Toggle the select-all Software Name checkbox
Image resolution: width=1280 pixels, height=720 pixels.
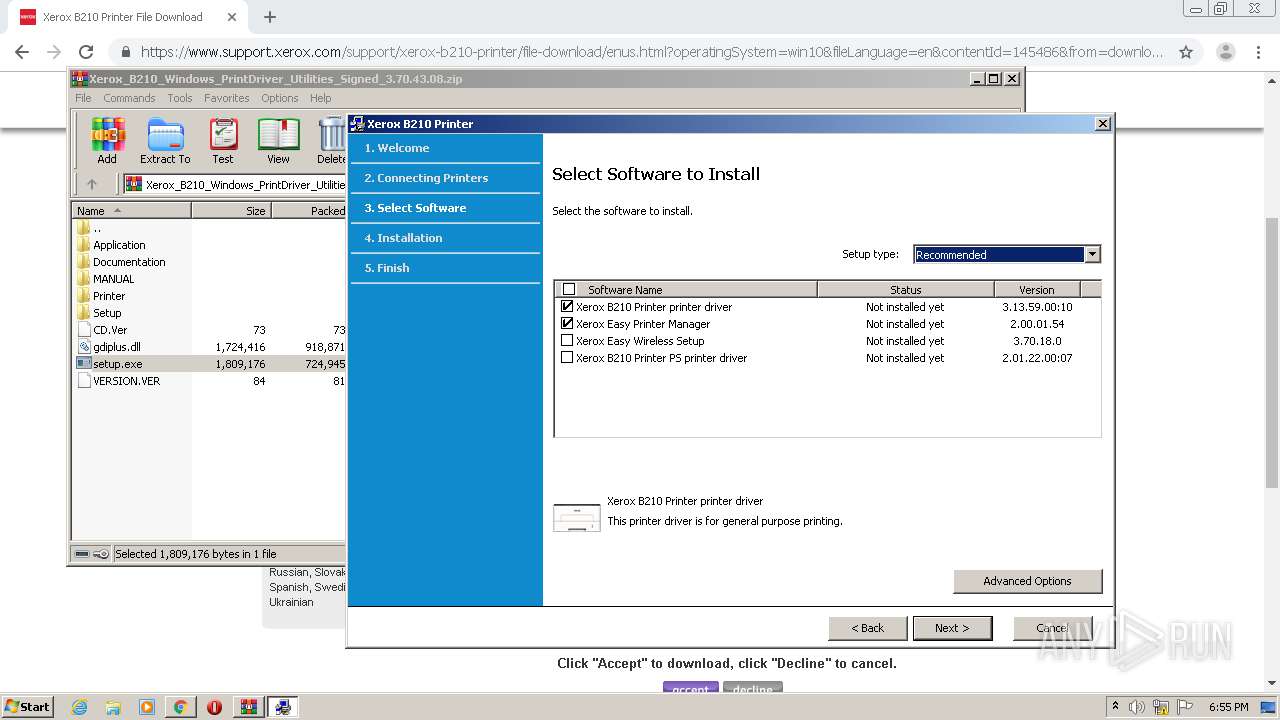[569, 290]
